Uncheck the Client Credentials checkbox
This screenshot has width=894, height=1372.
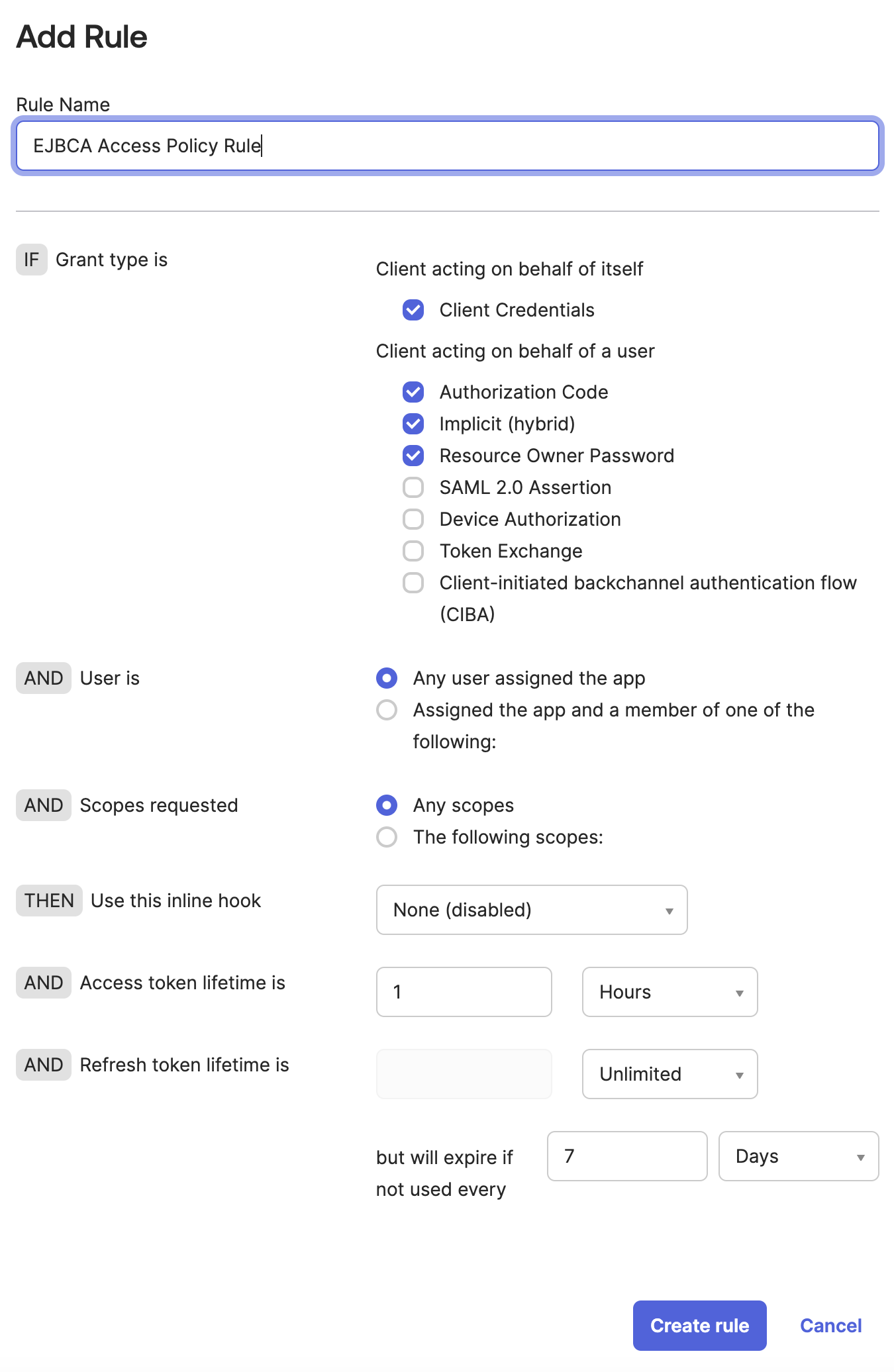tap(413, 310)
